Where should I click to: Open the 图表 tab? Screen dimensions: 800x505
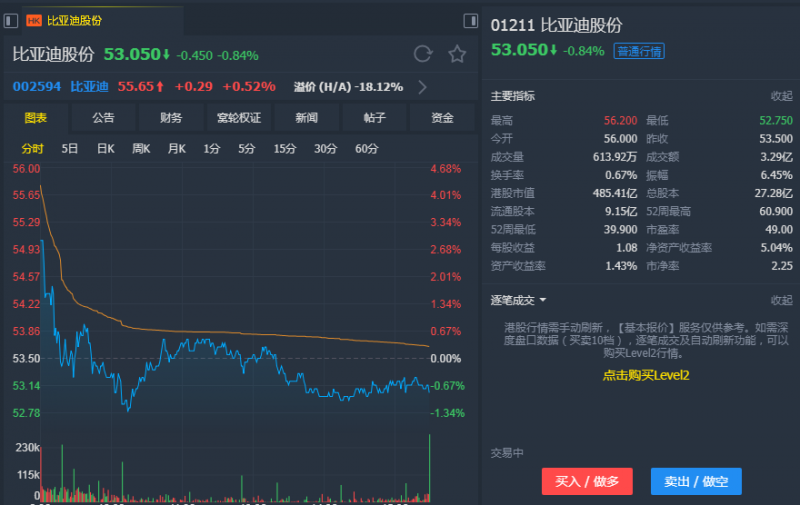coord(36,118)
